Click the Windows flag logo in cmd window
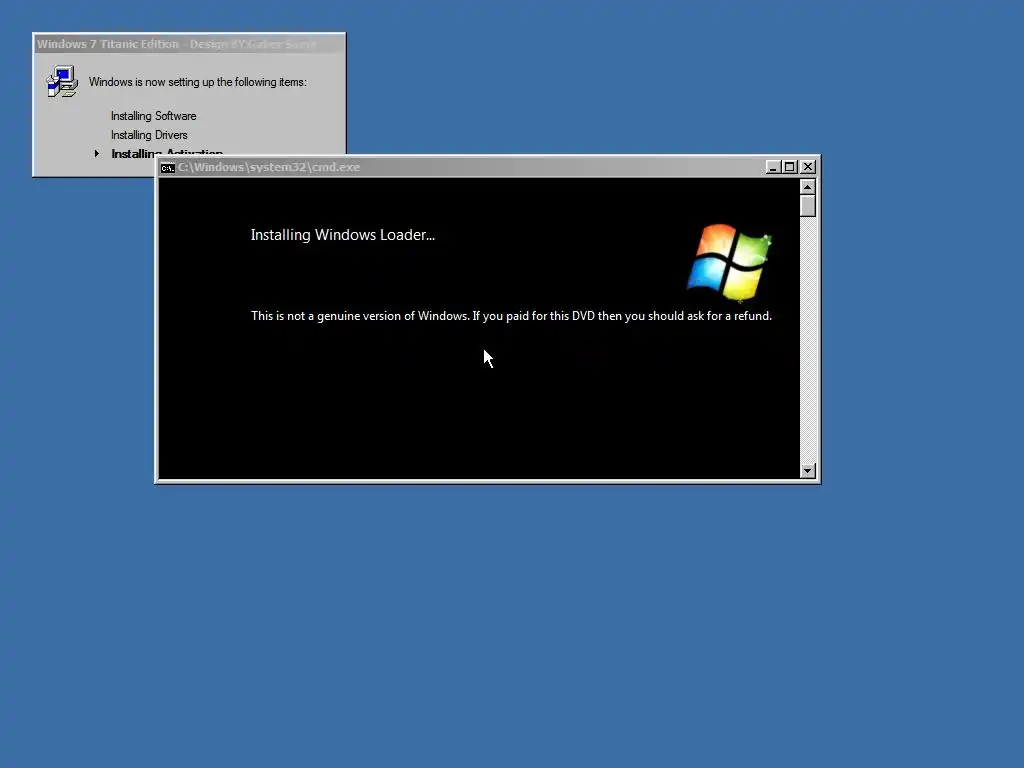Viewport: 1024px width, 768px height. click(x=729, y=263)
